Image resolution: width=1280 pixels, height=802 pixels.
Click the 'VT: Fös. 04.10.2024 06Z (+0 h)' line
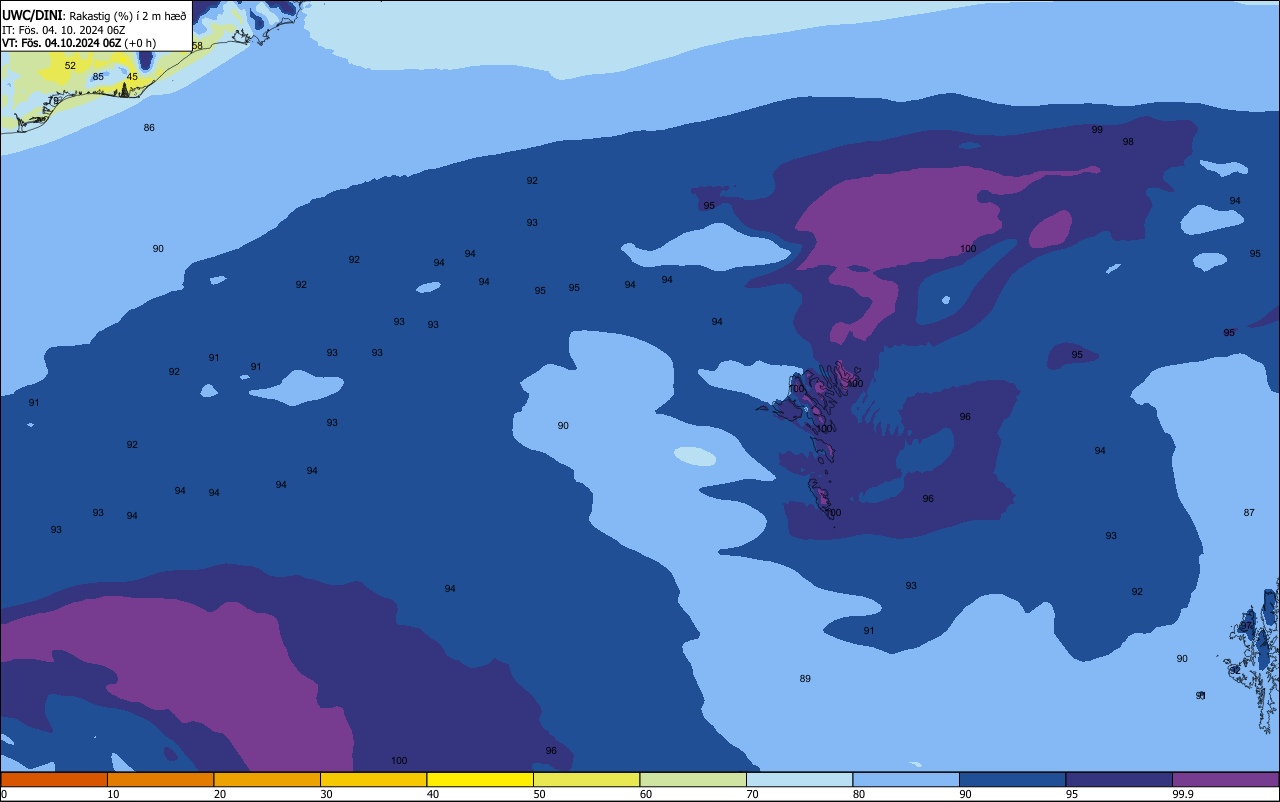(x=79, y=42)
